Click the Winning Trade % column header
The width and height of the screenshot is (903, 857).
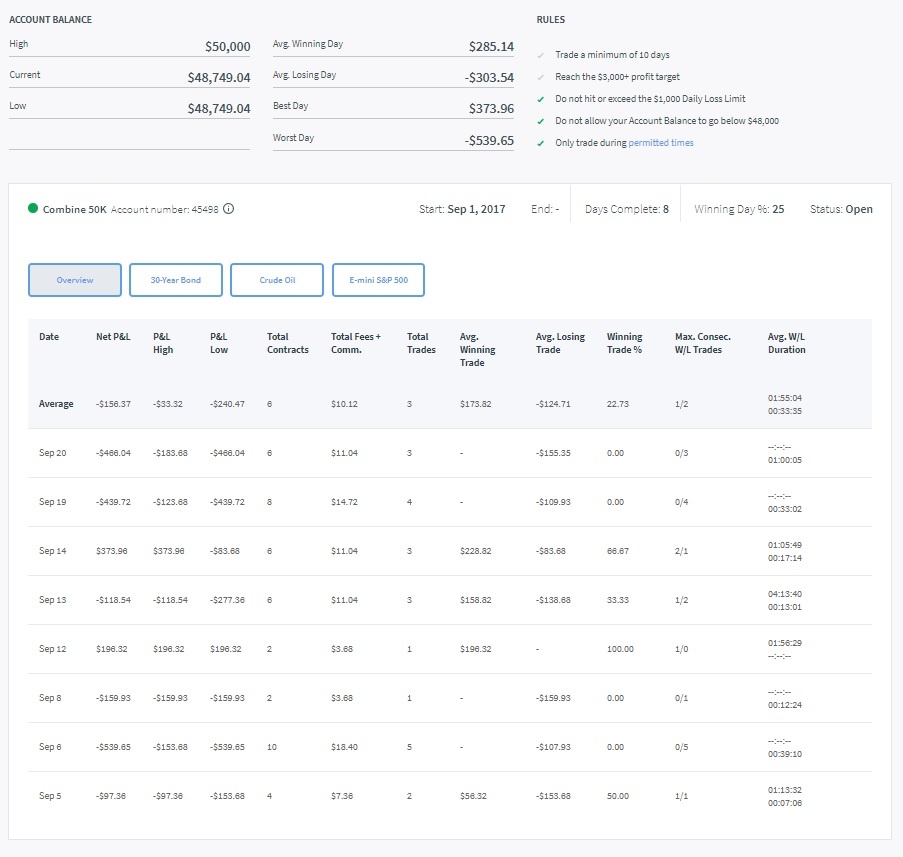(623, 342)
